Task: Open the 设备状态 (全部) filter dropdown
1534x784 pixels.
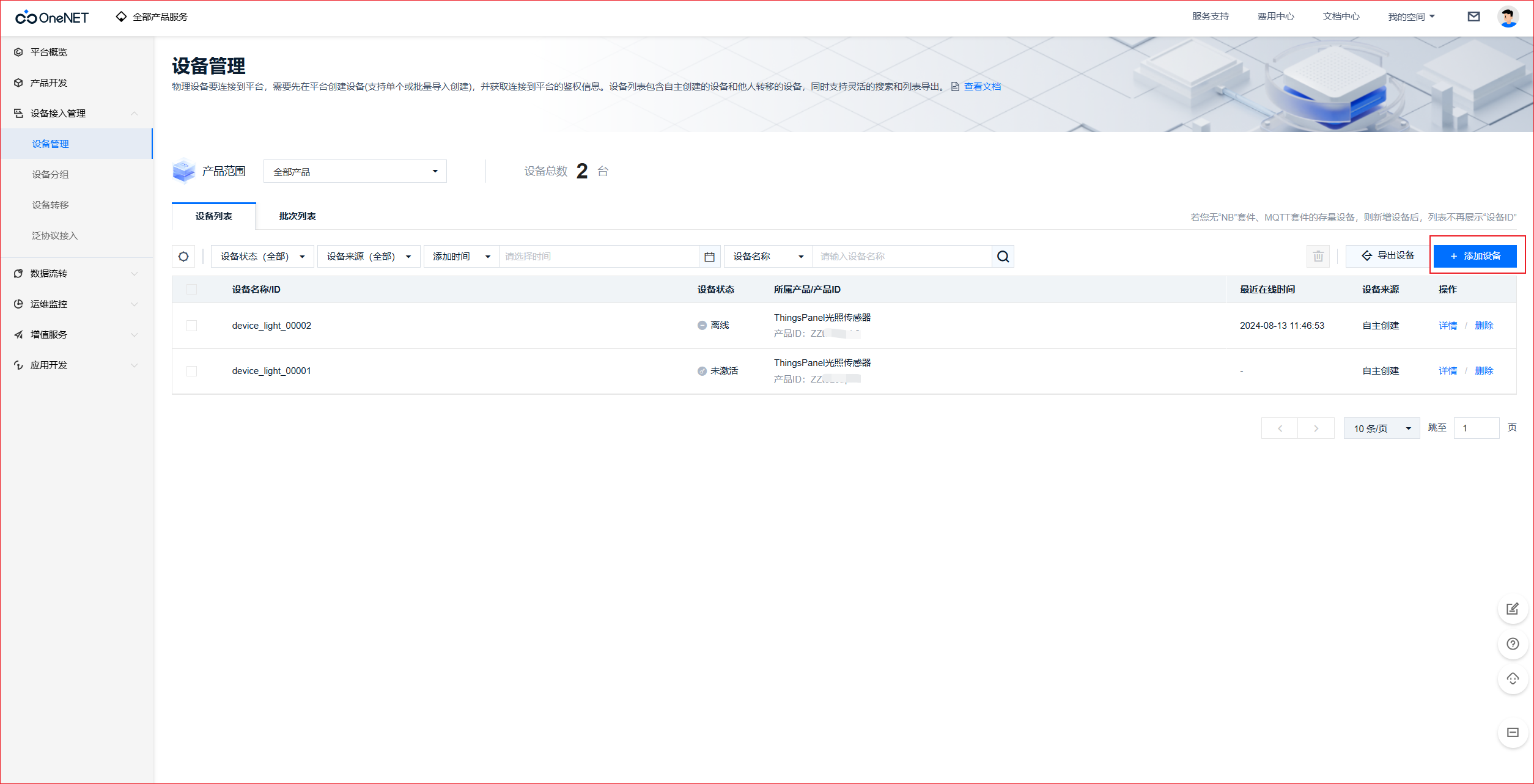Action: (262, 257)
